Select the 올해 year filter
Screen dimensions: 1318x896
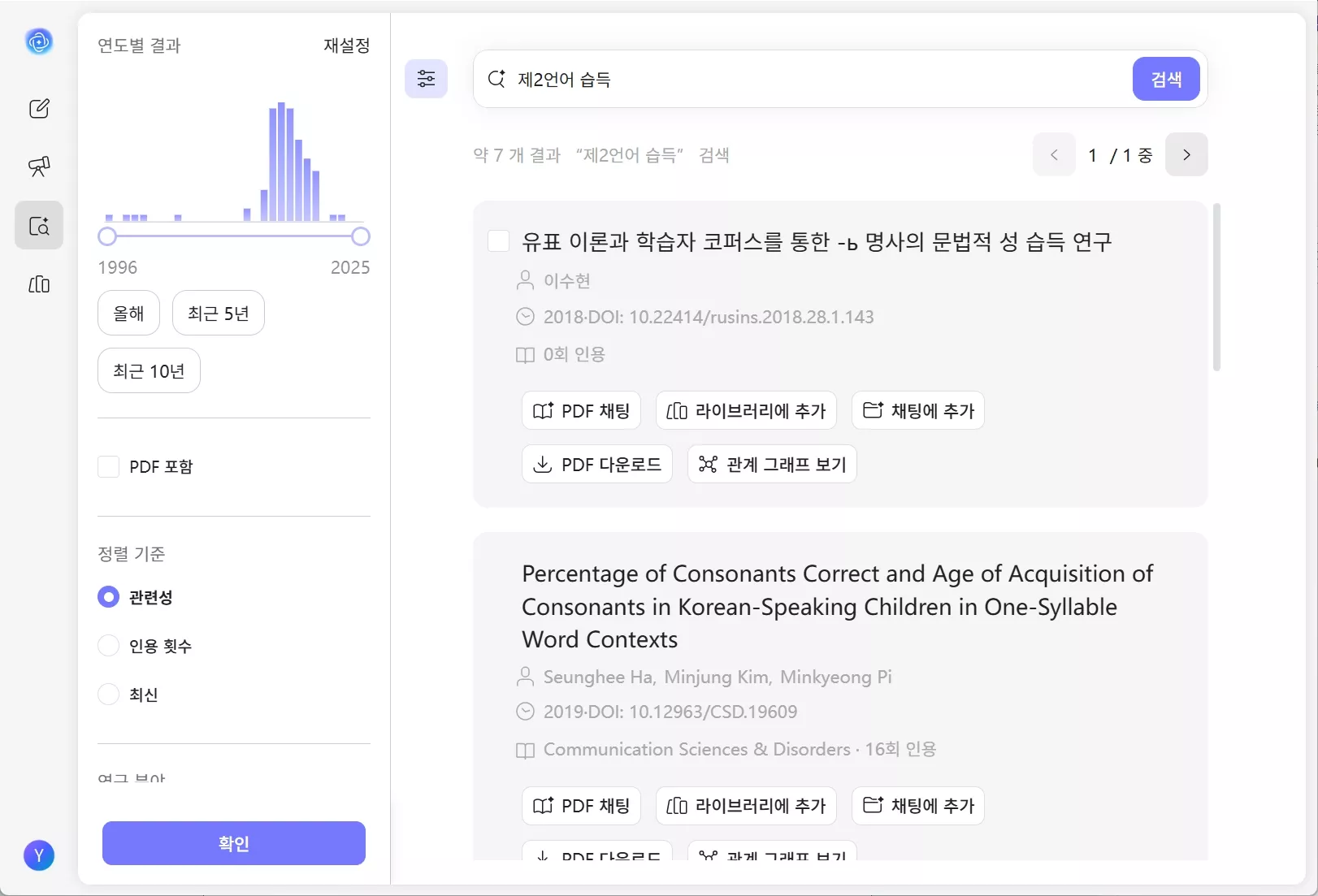click(x=128, y=312)
